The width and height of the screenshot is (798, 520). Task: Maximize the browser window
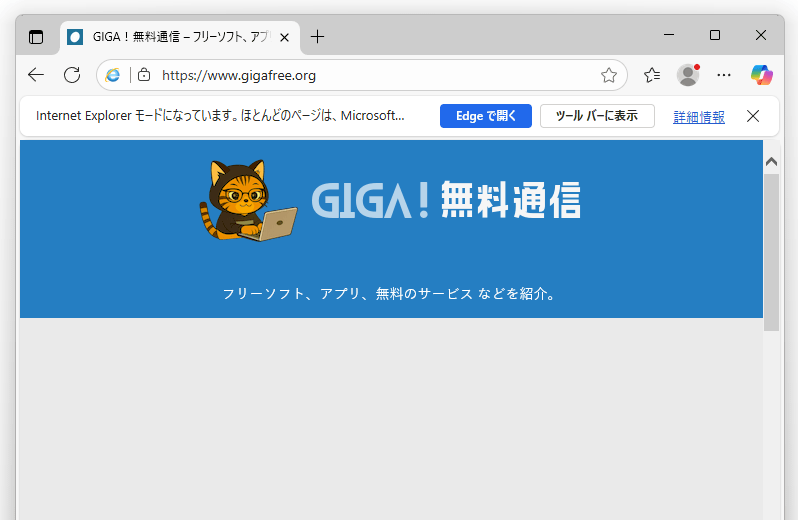(x=715, y=35)
